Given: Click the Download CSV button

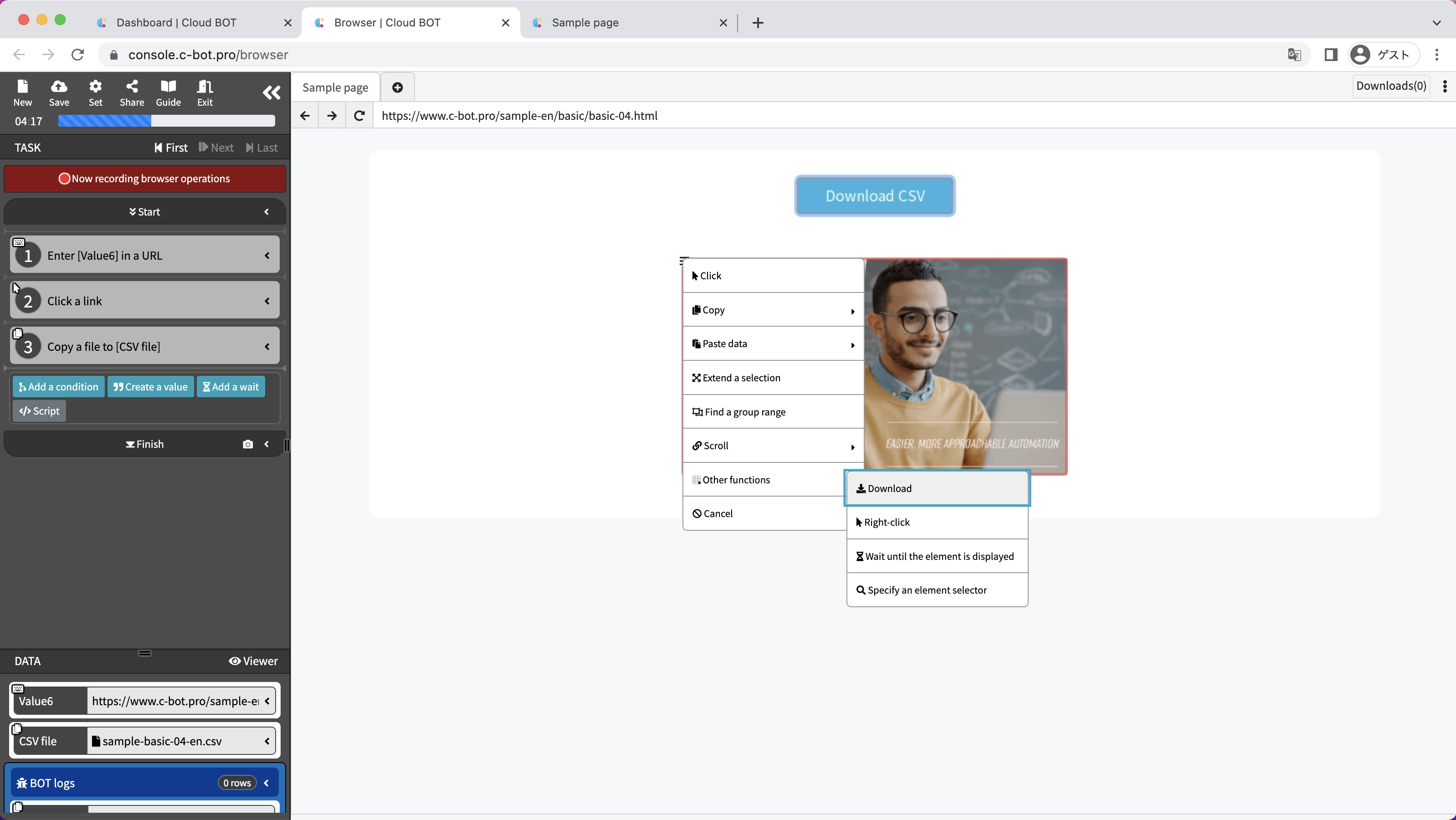Looking at the screenshot, I should (x=874, y=195).
